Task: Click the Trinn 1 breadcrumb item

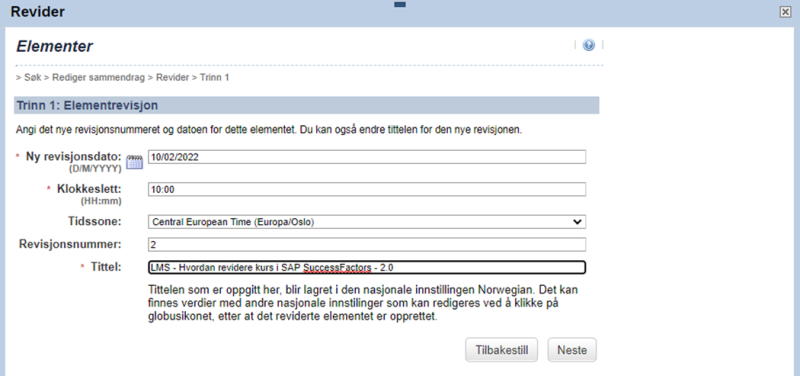Action: tap(214, 78)
